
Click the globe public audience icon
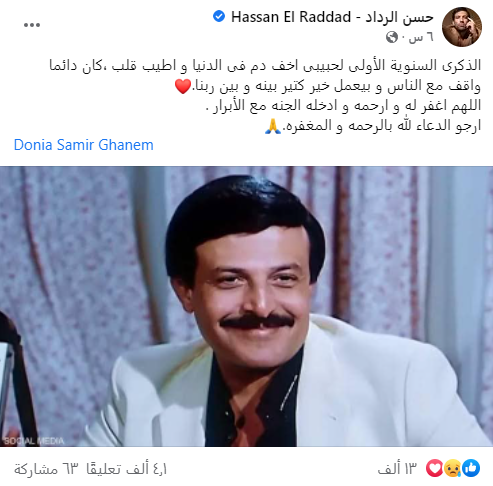(x=392, y=37)
